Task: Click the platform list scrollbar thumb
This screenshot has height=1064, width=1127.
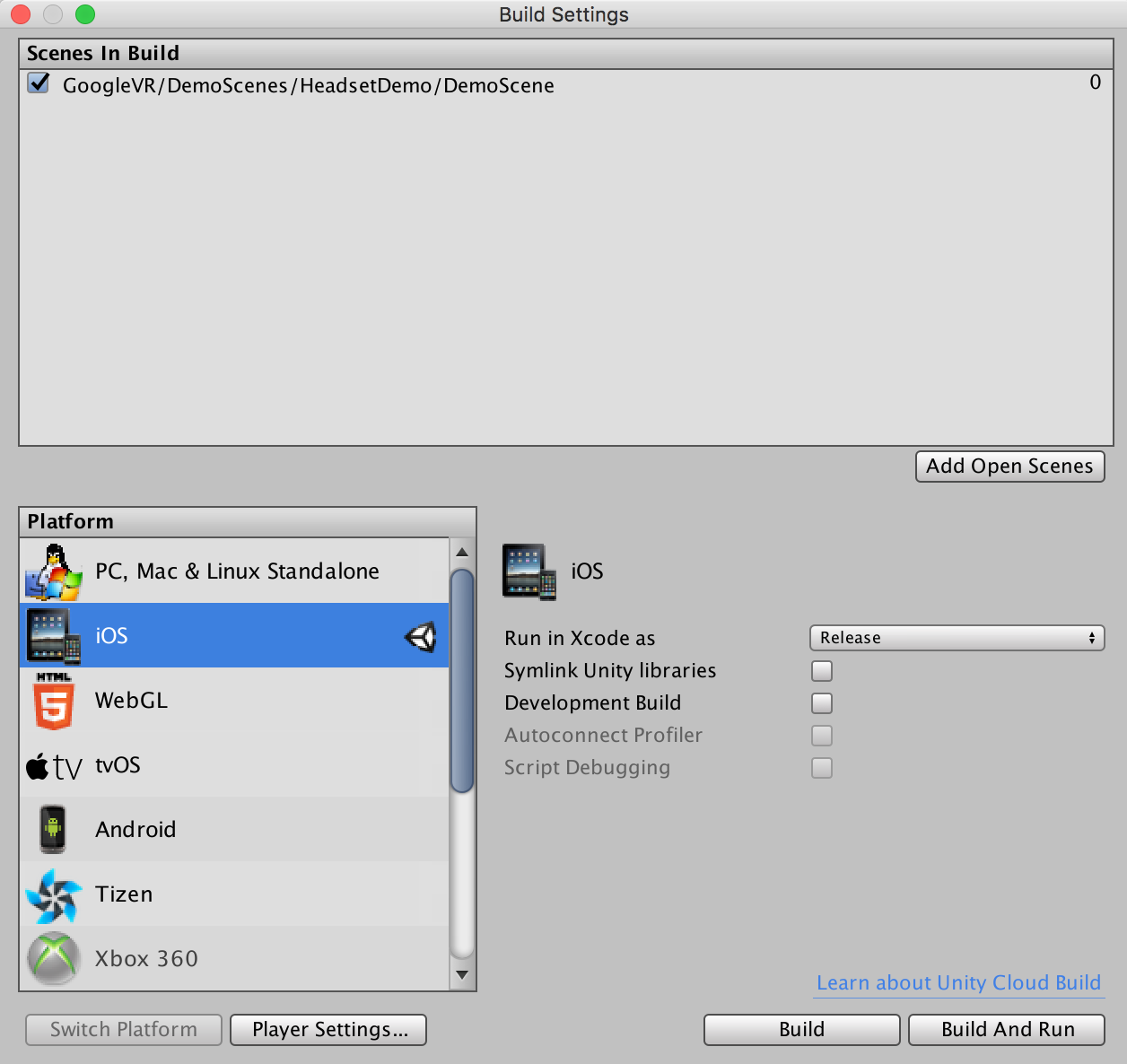Action: [462, 680]
